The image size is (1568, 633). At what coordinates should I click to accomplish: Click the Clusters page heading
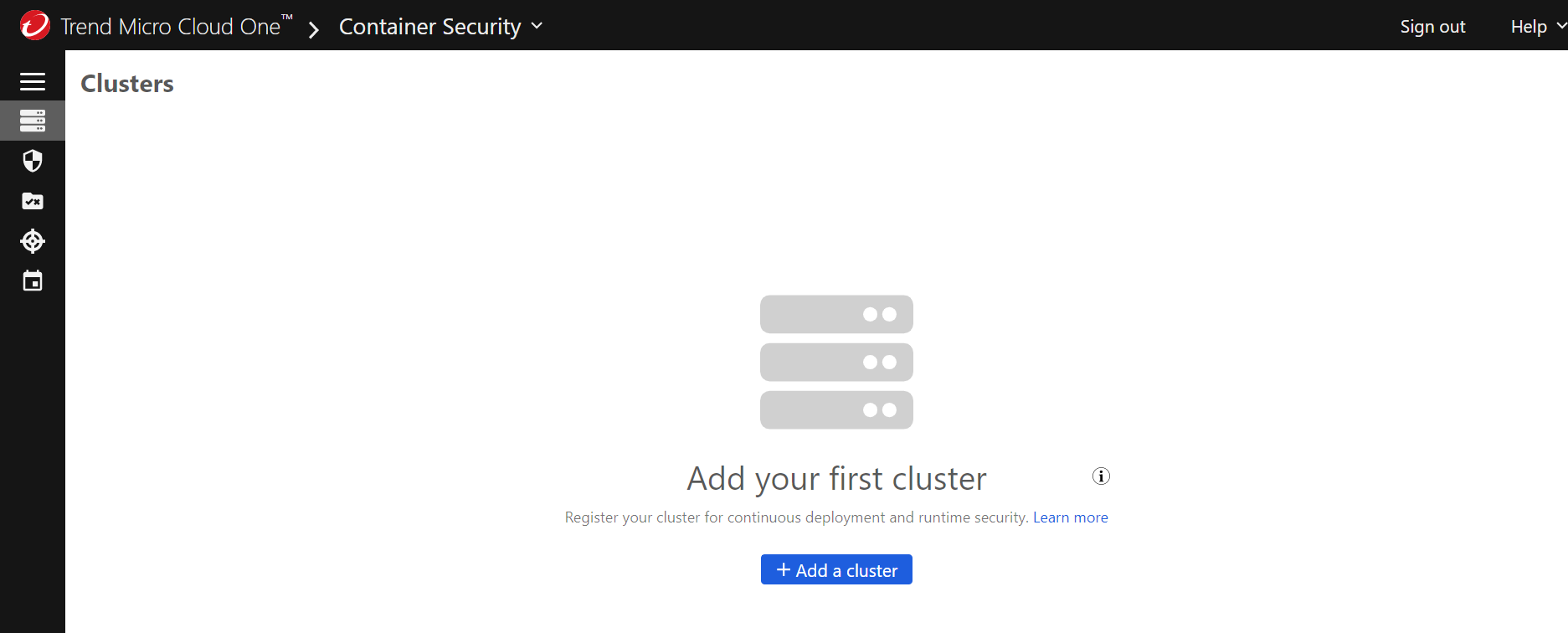pos(127,84)
